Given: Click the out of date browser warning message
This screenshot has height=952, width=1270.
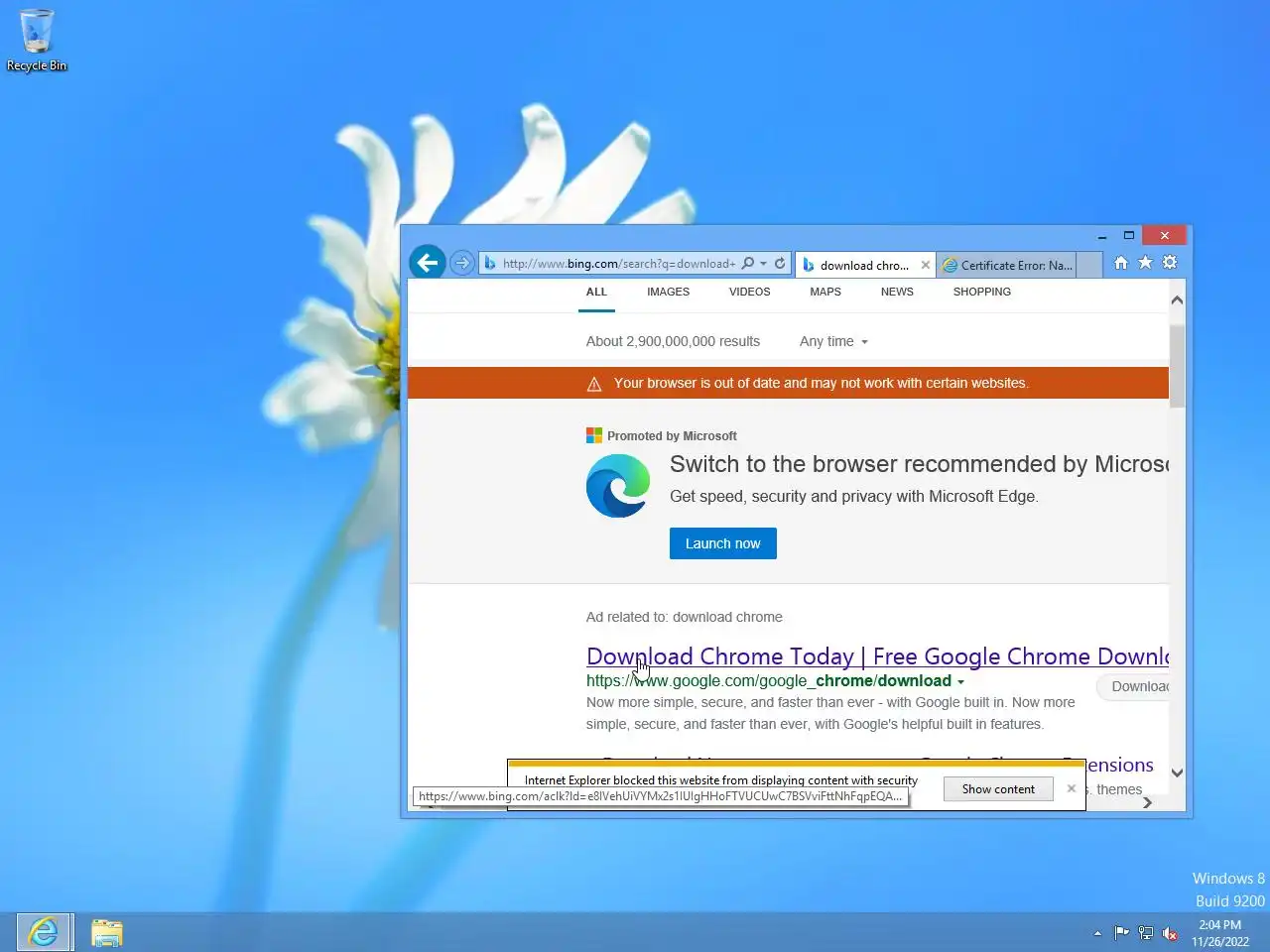Looking at the screenshot, I should (x=821, y=383).
